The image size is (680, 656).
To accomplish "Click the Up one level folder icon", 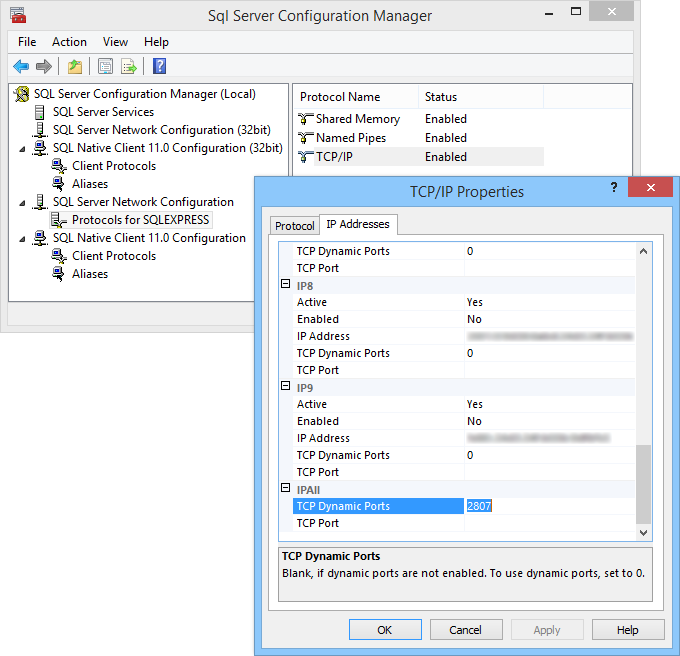I will 75,66.
